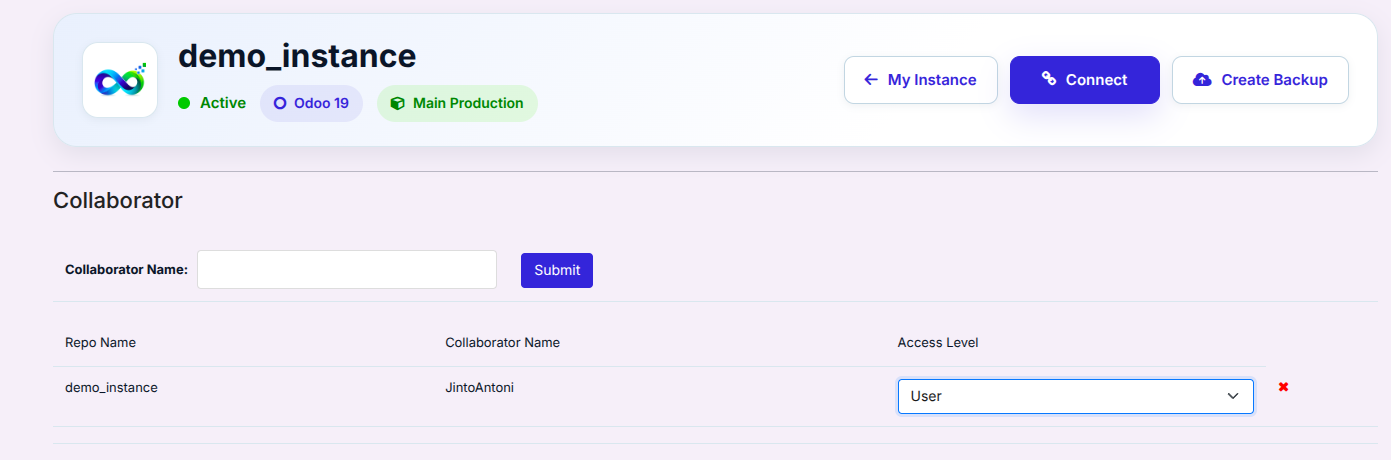Screen dimensions: 1391x460
Task: Click the green Active status indicator
Action: click(x=212, y=103)
